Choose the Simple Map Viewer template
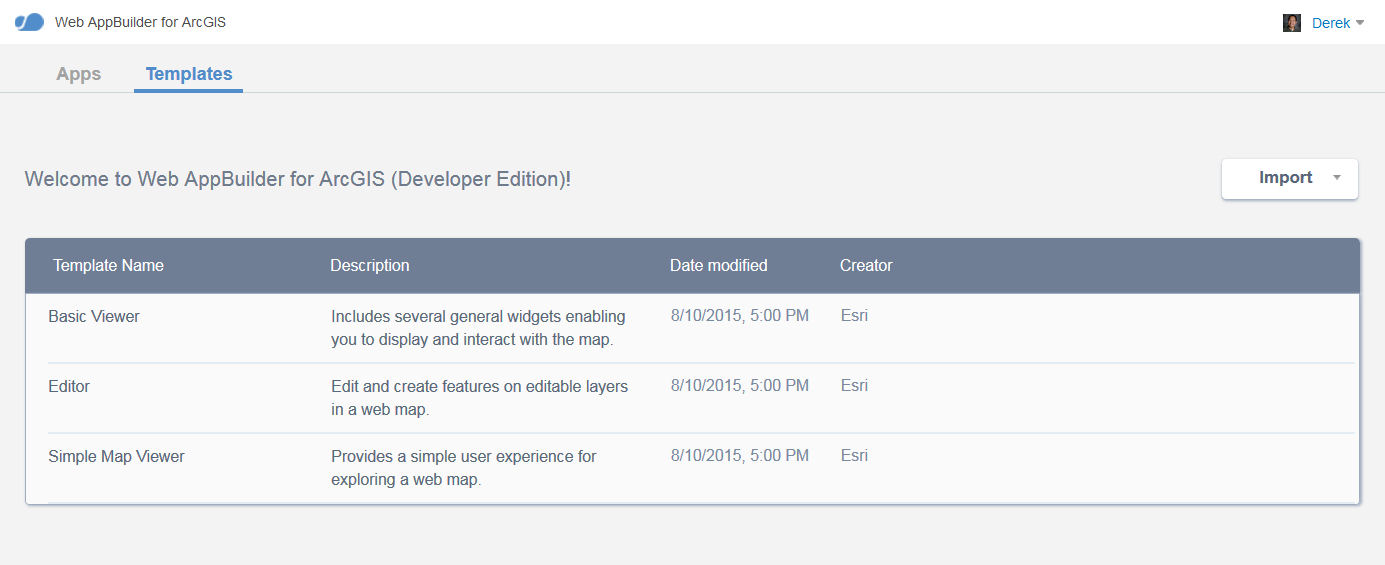This screenshot has width=1385, height=565. [116, 456]
